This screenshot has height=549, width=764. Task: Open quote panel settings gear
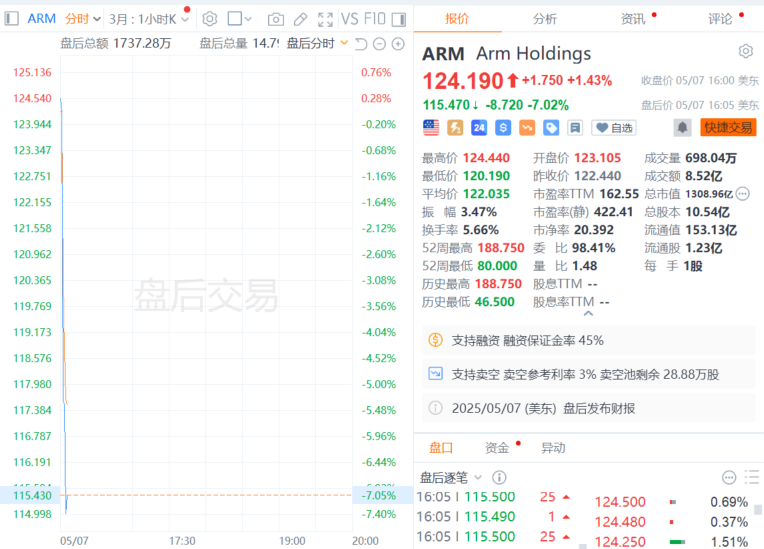(x=745, y=51)
